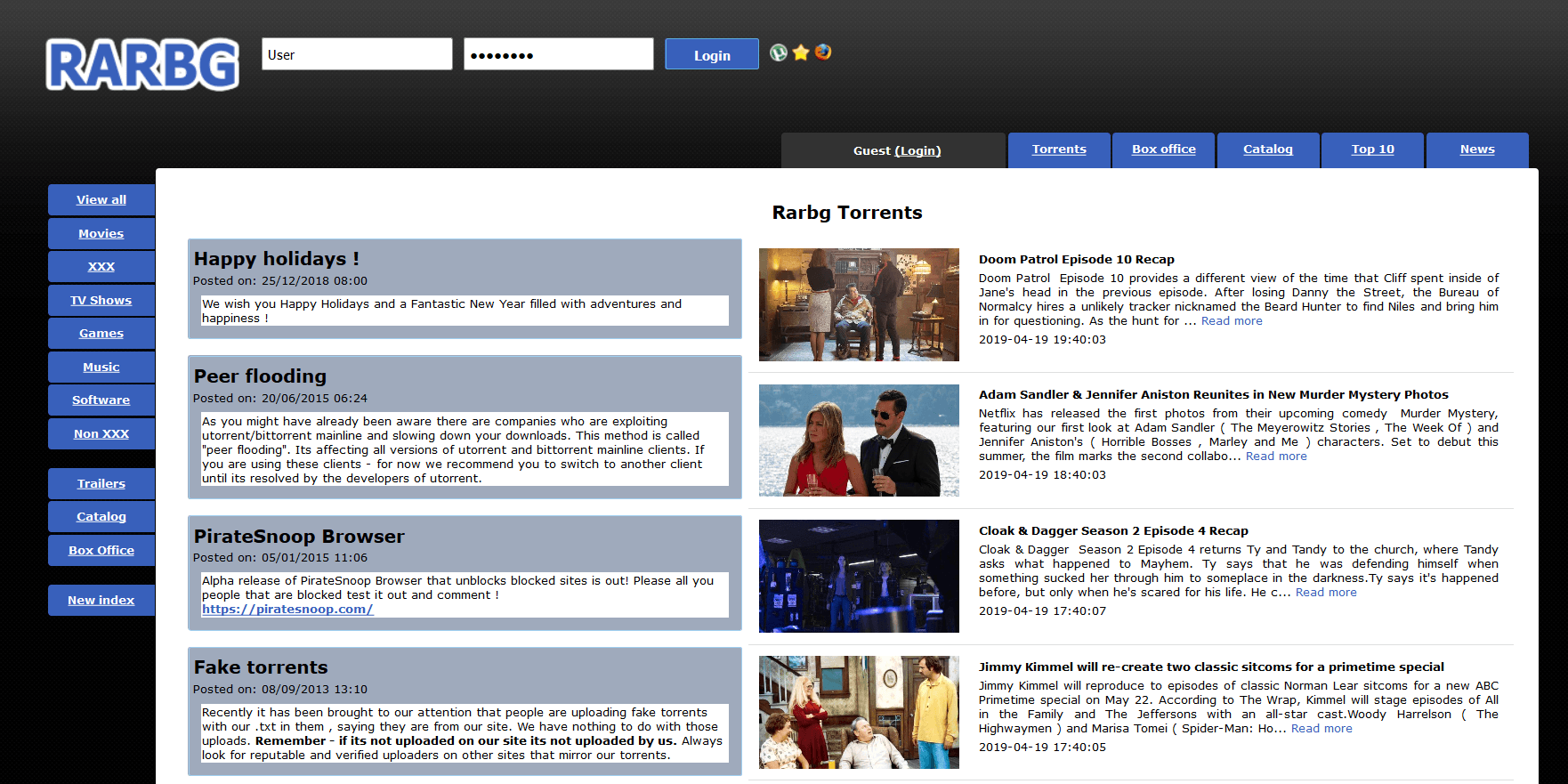Screen dimensions: 1568x784
Task: Open the Cloak & Dagger thumbnail
Action: pyautogui.click(x=859, y=577)
